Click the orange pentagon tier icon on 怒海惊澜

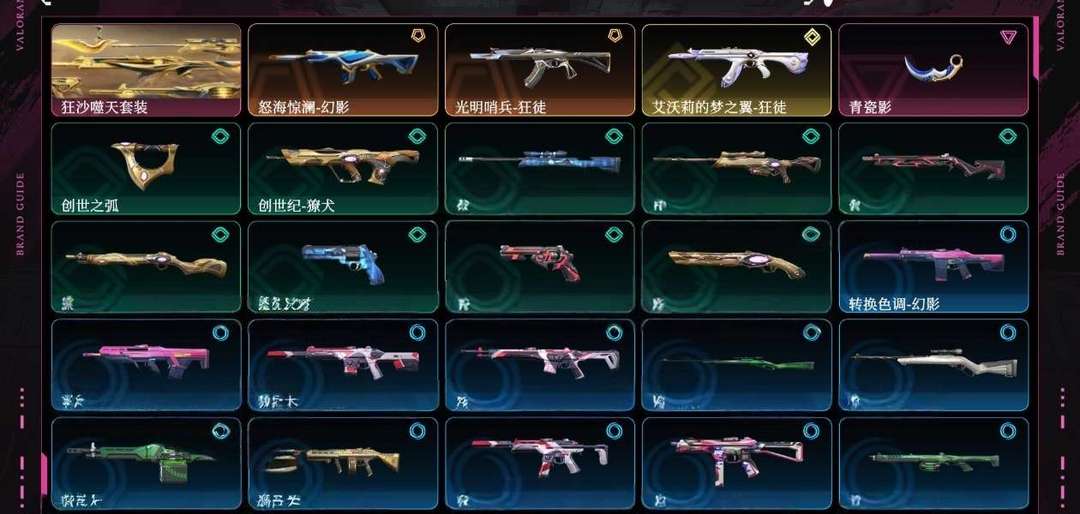point(417,36)
